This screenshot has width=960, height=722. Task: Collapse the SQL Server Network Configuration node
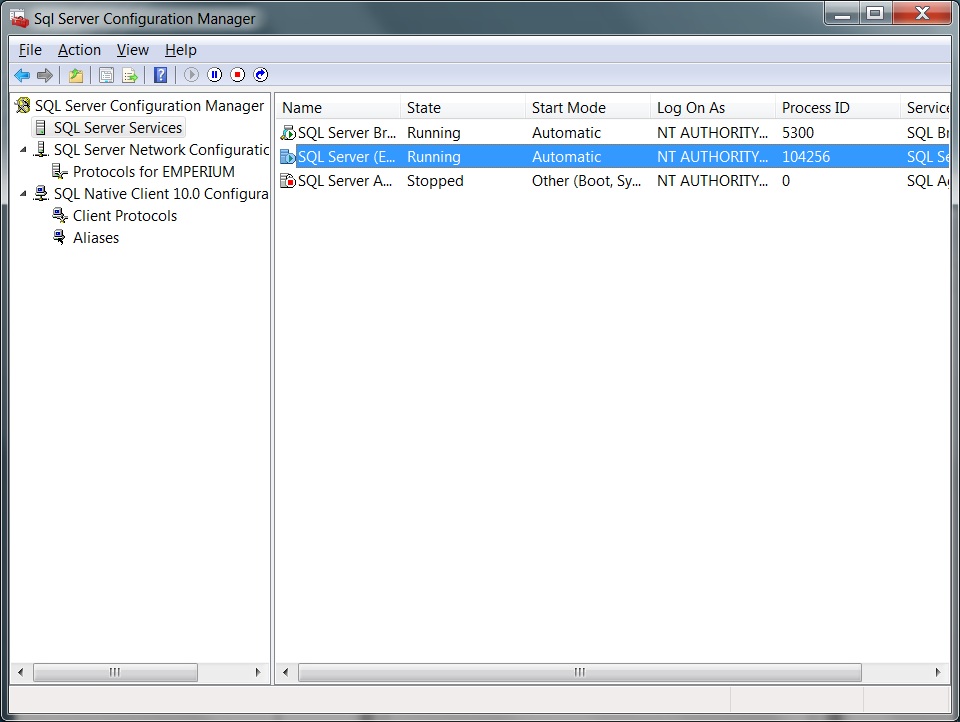24,150
